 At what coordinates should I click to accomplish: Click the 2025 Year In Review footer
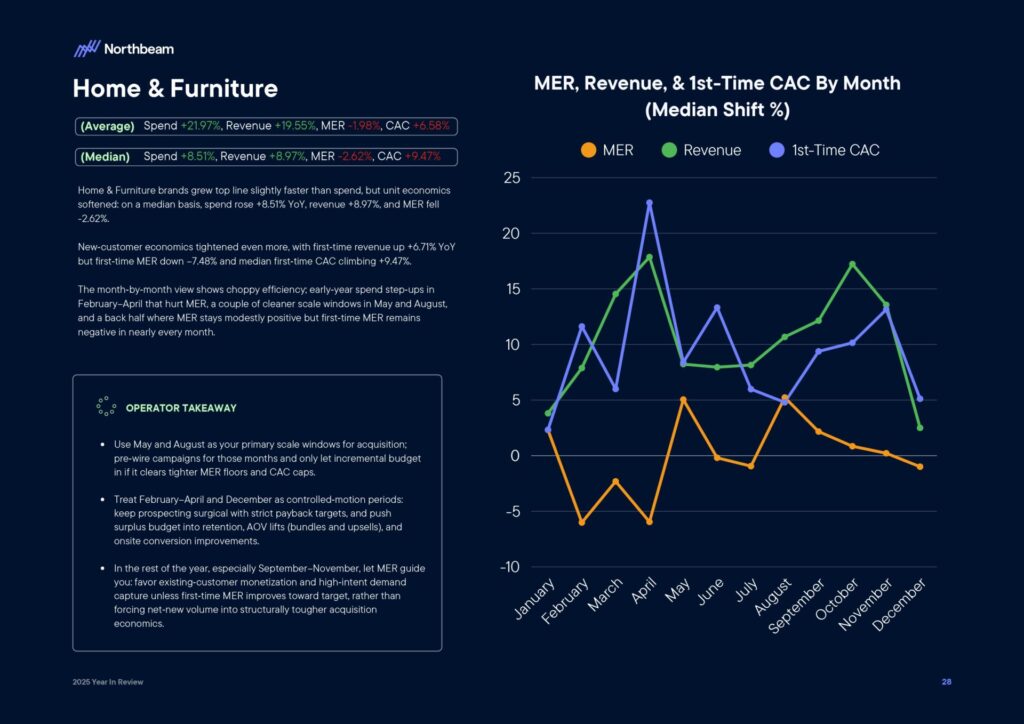pyautogui.click(x=107, y=681)
